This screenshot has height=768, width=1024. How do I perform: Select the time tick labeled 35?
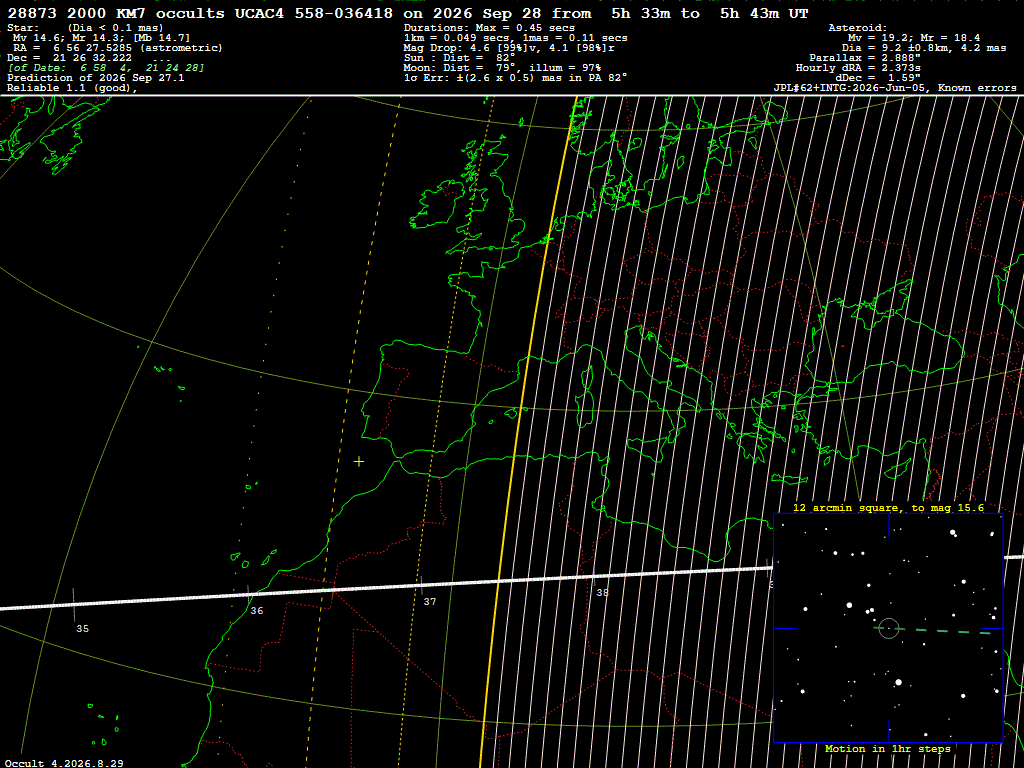click(82, 628)
